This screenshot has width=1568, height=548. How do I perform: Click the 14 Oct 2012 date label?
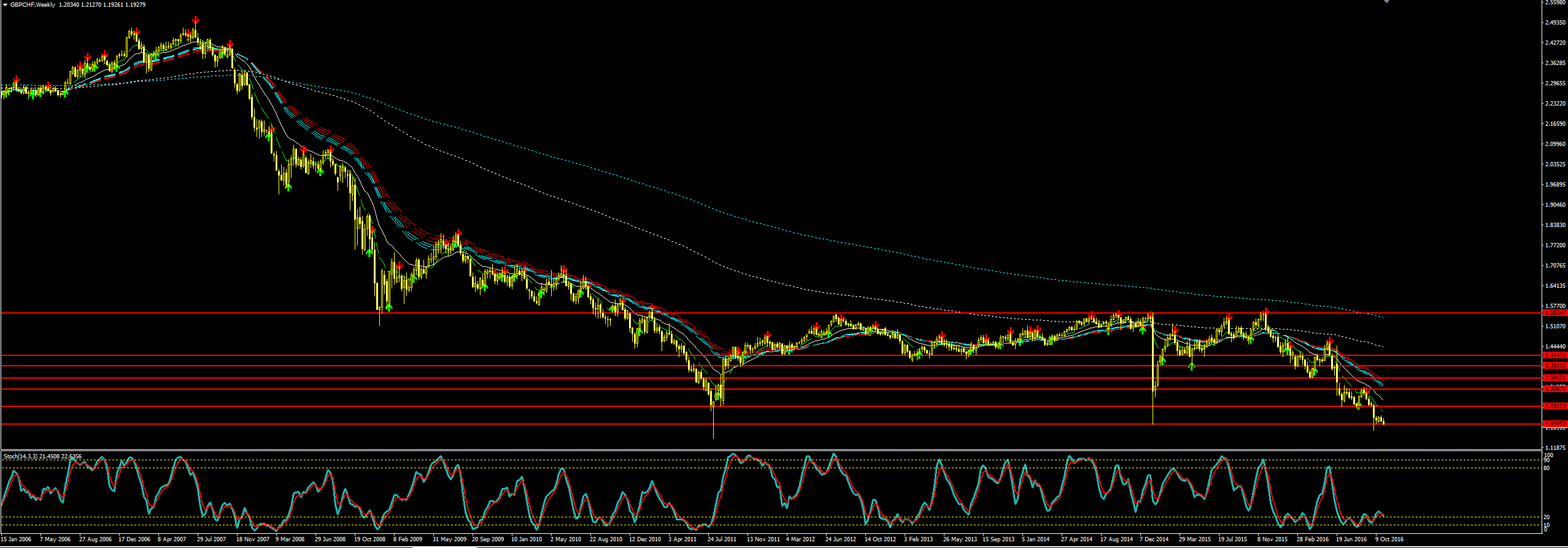[x=881, y=539]
